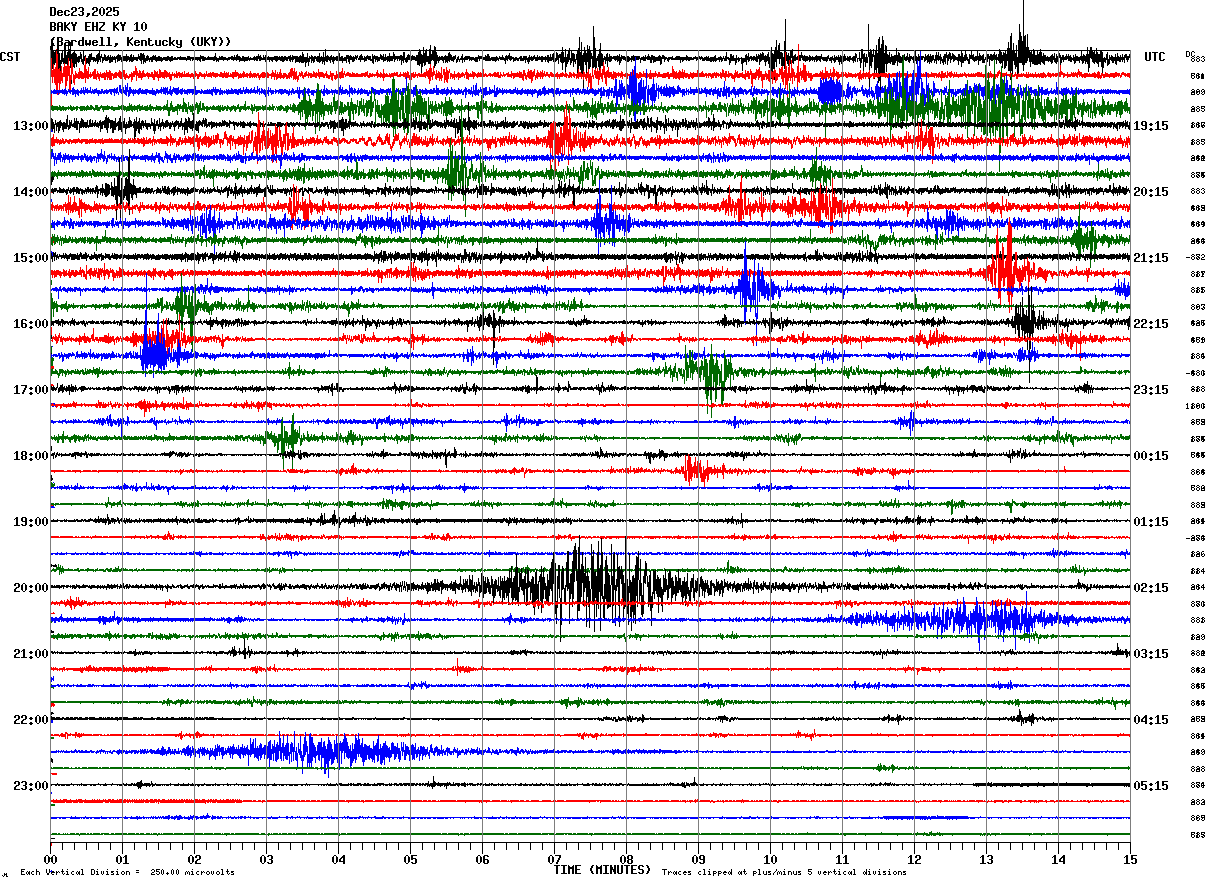Viewport: 1210px width, 886px height.
Task: Click the 05:15 UTC time label
Action: click(x=1151, y=786)
